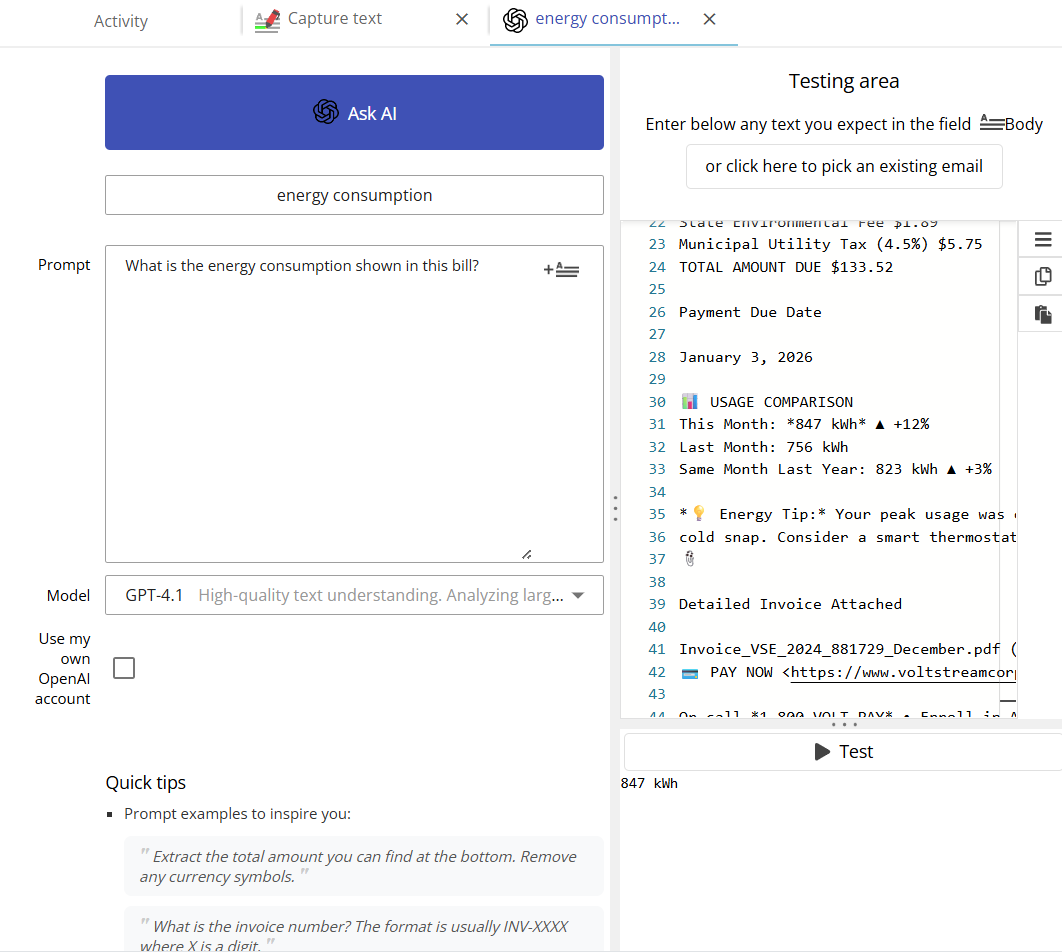This screenshot has height=952, width=1062.
Task: Click 'or click here to pick an existing email'
Action: coord(844,166)
